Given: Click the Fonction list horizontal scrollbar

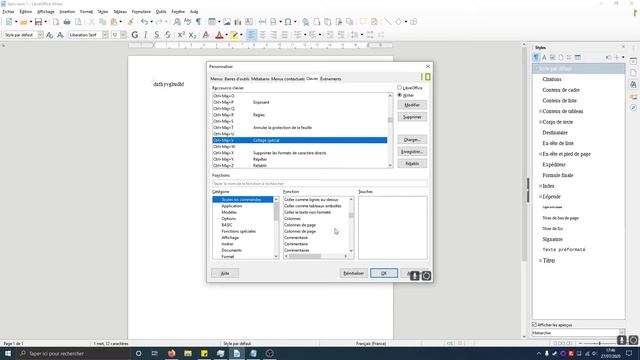Looking at the screenshot, I should [316, 256].
